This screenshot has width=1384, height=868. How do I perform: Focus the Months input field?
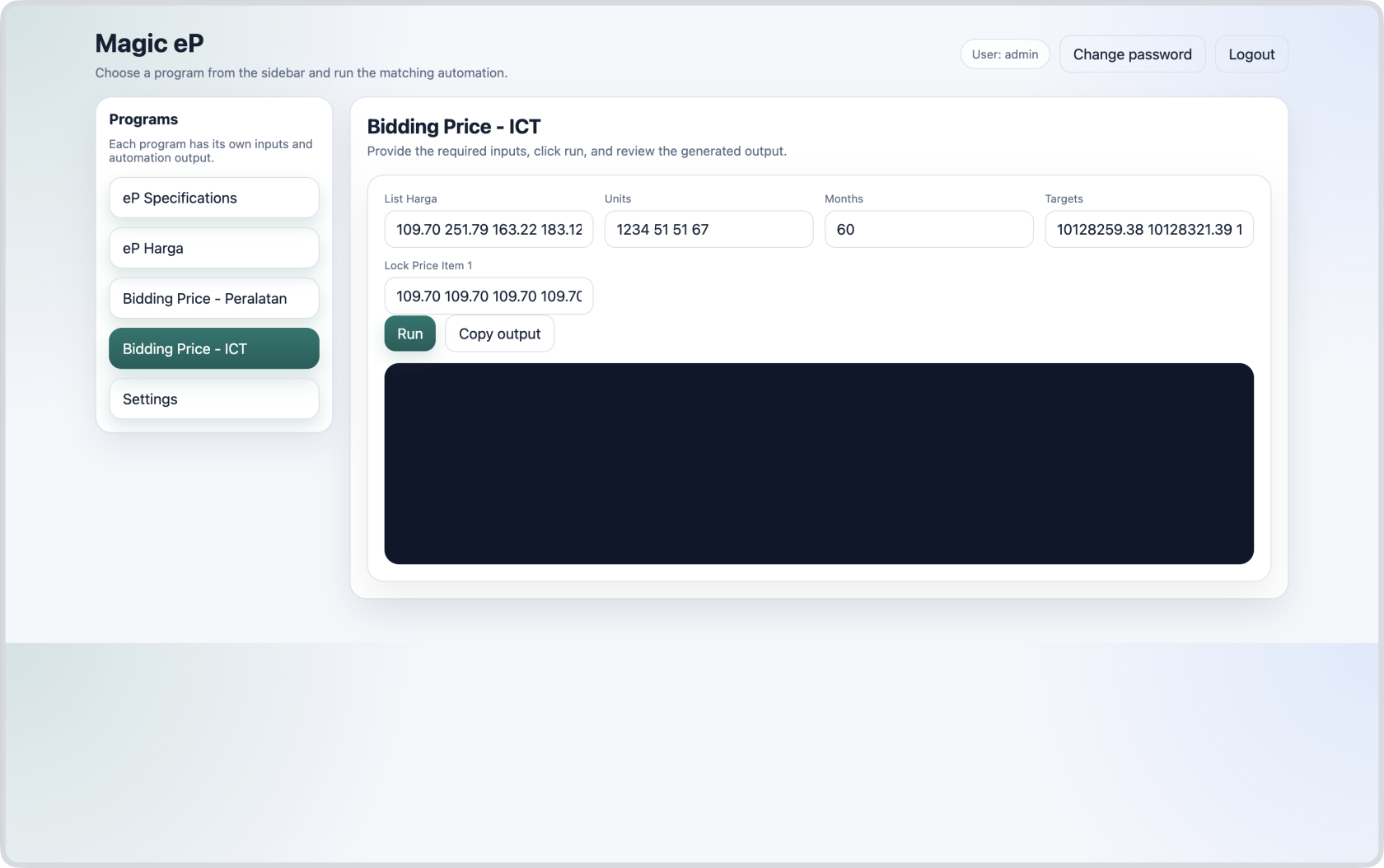928,229
